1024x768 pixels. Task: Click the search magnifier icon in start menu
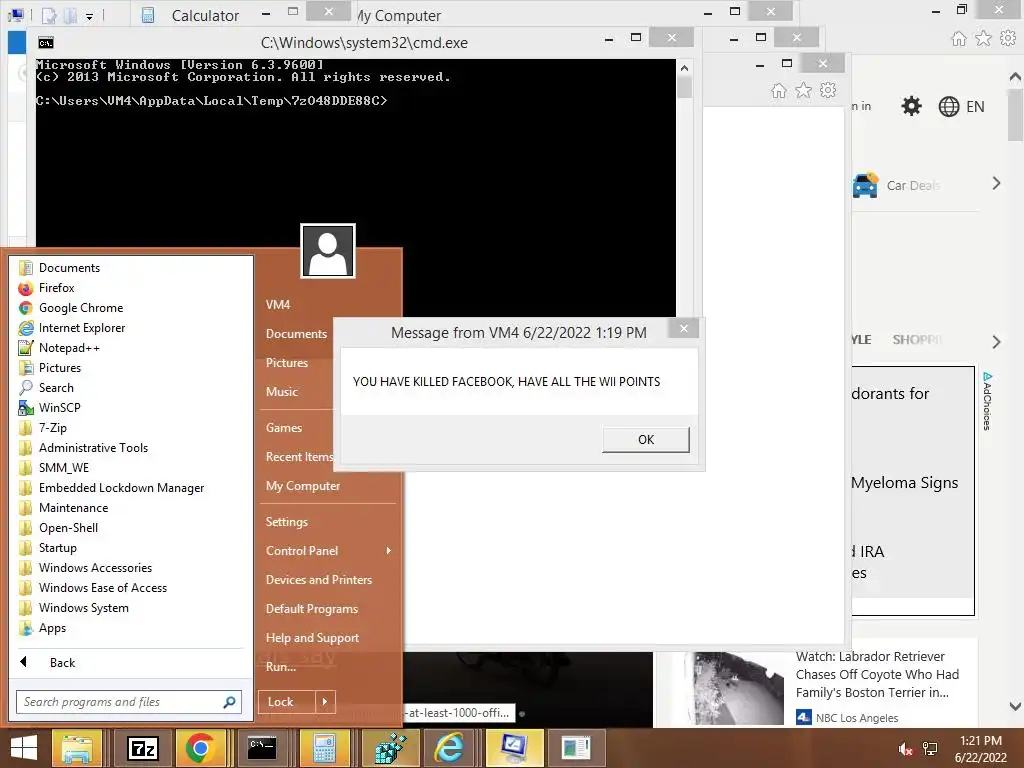229,702
